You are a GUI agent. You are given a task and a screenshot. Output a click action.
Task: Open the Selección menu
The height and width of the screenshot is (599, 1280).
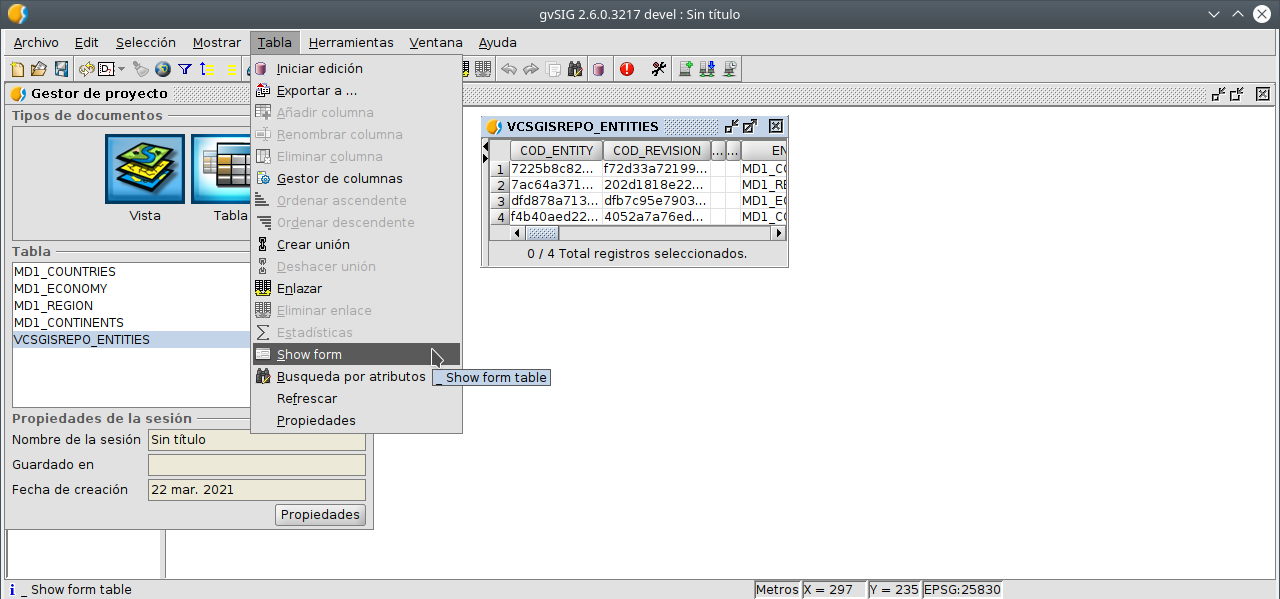pos(146,43)
